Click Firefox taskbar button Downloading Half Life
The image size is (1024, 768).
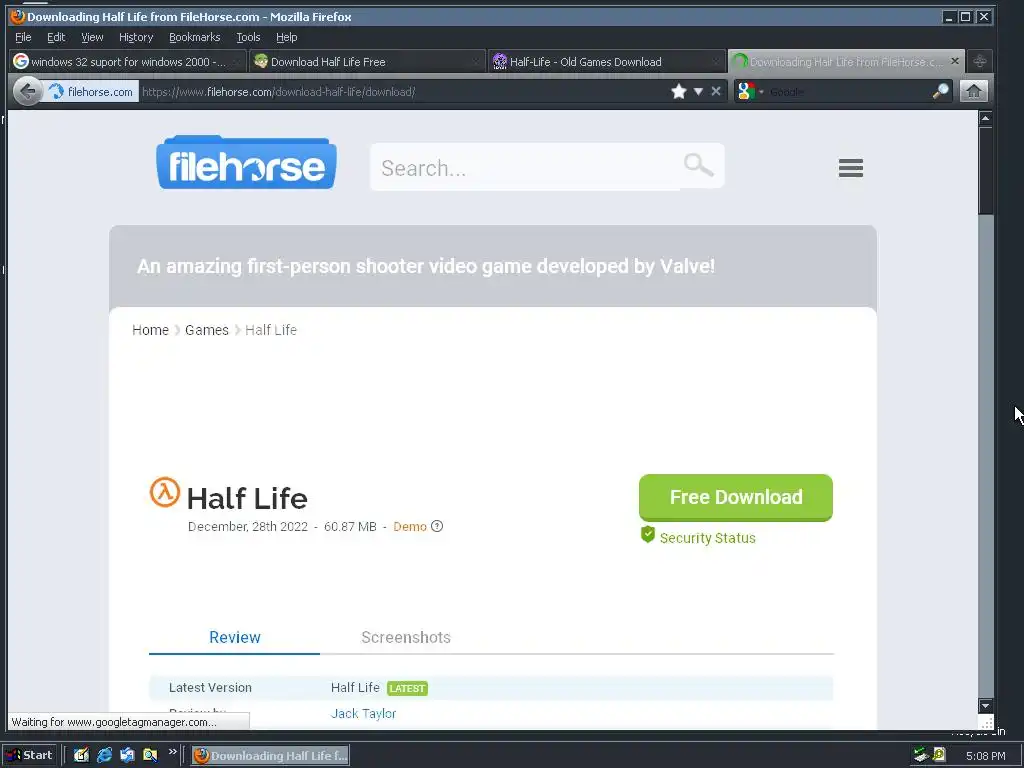(x=270, y=756)
